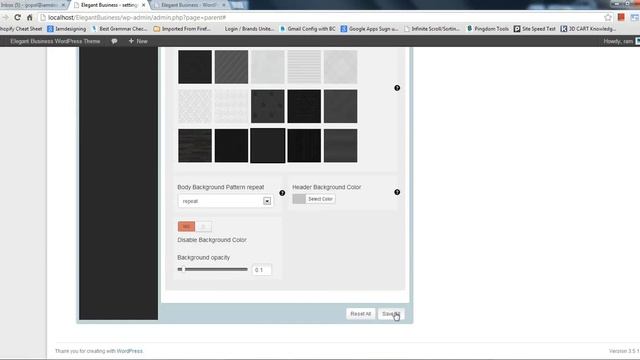Select first light pattern in middle row
The width and height of the screenshot is (640, 360).
tap(195, 106)
